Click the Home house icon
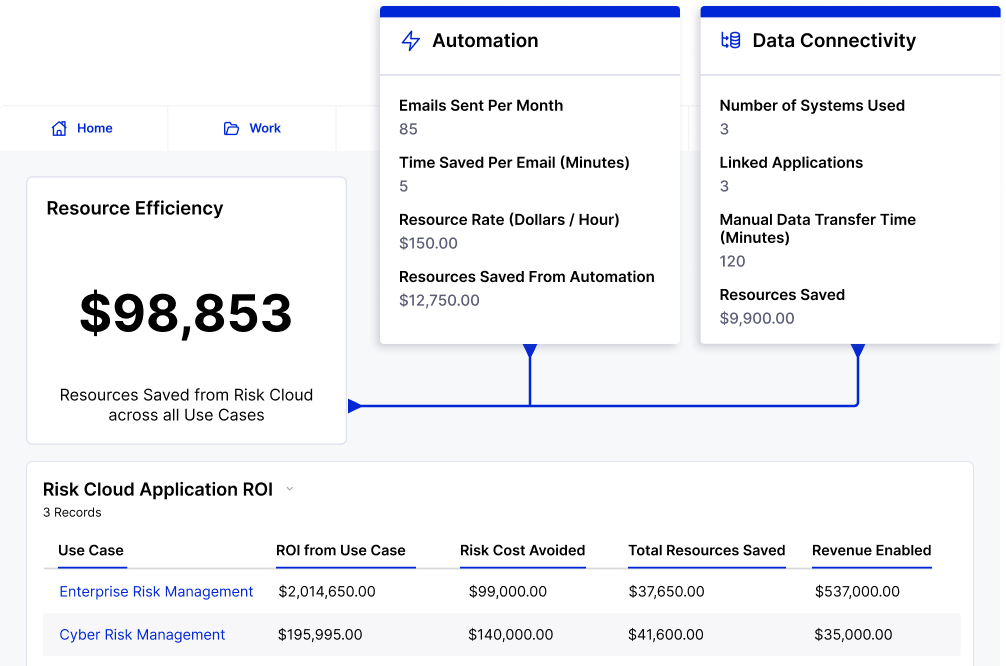The height and width of the screenshot is (666, 1006). (x=59, y=128)
